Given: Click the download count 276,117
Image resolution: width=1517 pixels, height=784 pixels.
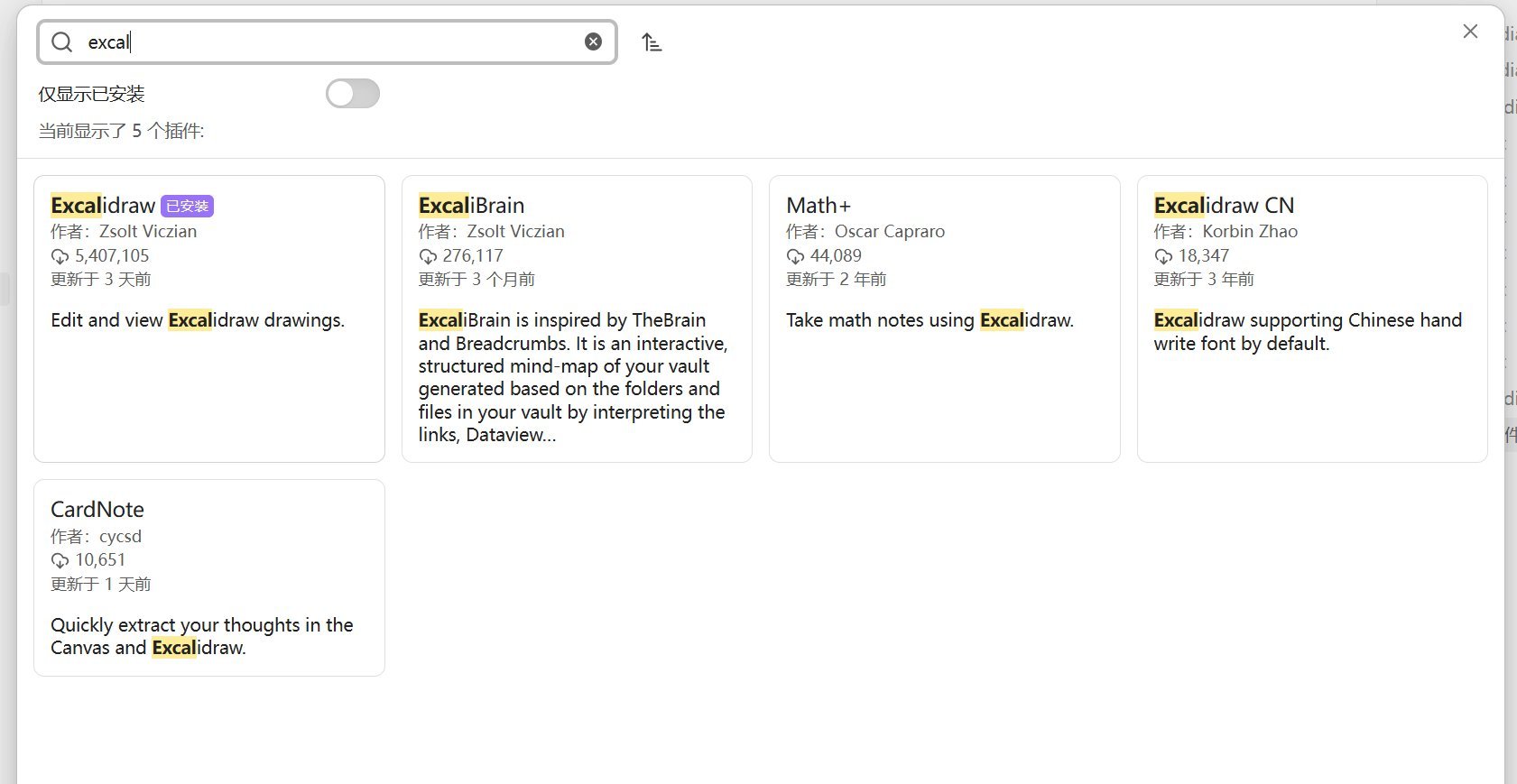Looking at the screenshot, I should (x=473, y=256).
